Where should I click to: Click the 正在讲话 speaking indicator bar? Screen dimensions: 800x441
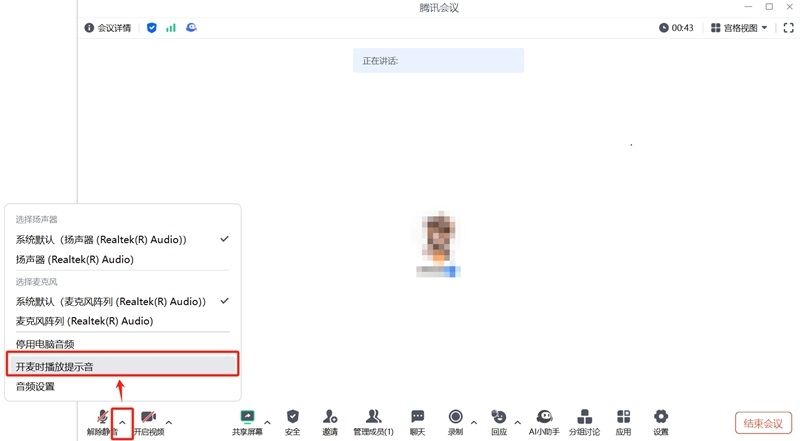438,60
